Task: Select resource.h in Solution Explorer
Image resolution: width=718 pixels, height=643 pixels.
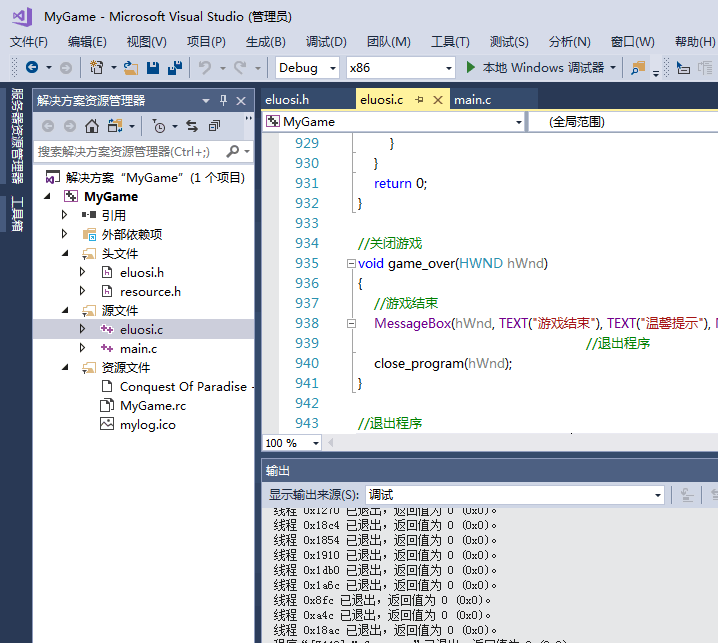Action: (x=150, y=291)
